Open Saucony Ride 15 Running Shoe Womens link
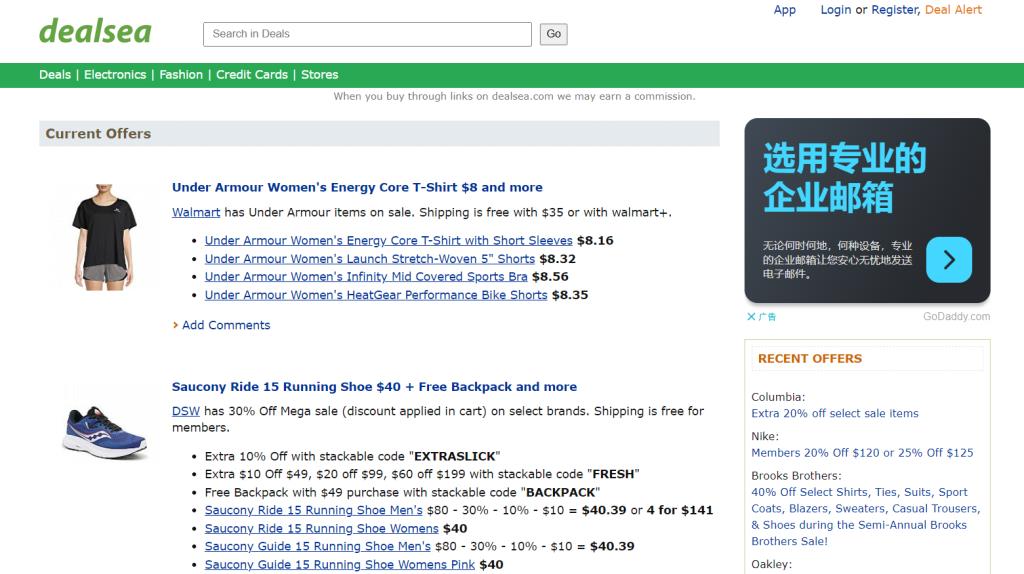Viewport: 1024px width, 574px height. [x=321, y=528]
